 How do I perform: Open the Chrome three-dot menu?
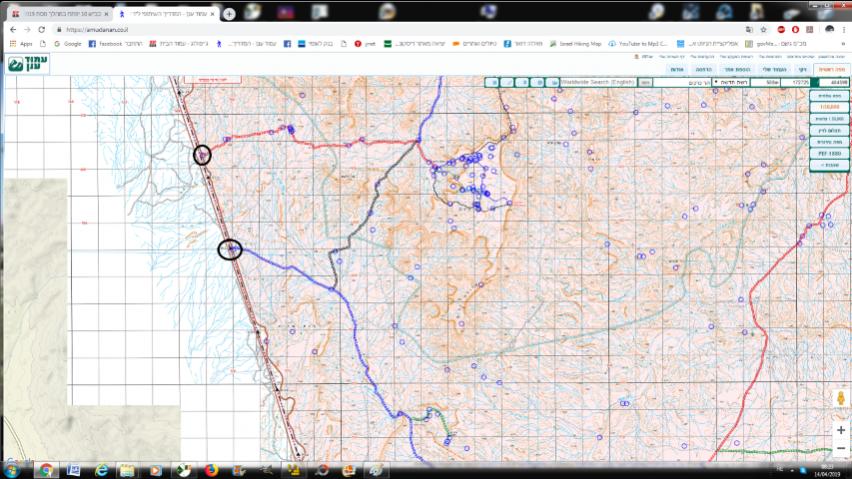843,29
